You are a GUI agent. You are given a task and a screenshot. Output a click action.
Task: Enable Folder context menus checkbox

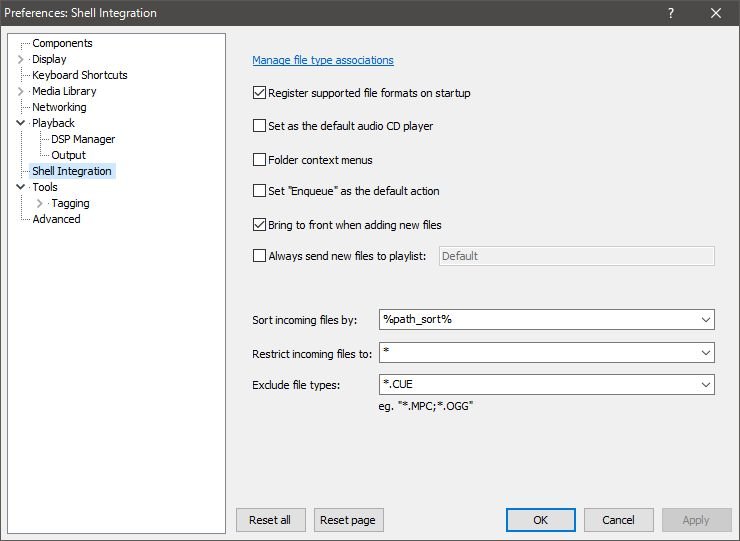coord(259,160)
